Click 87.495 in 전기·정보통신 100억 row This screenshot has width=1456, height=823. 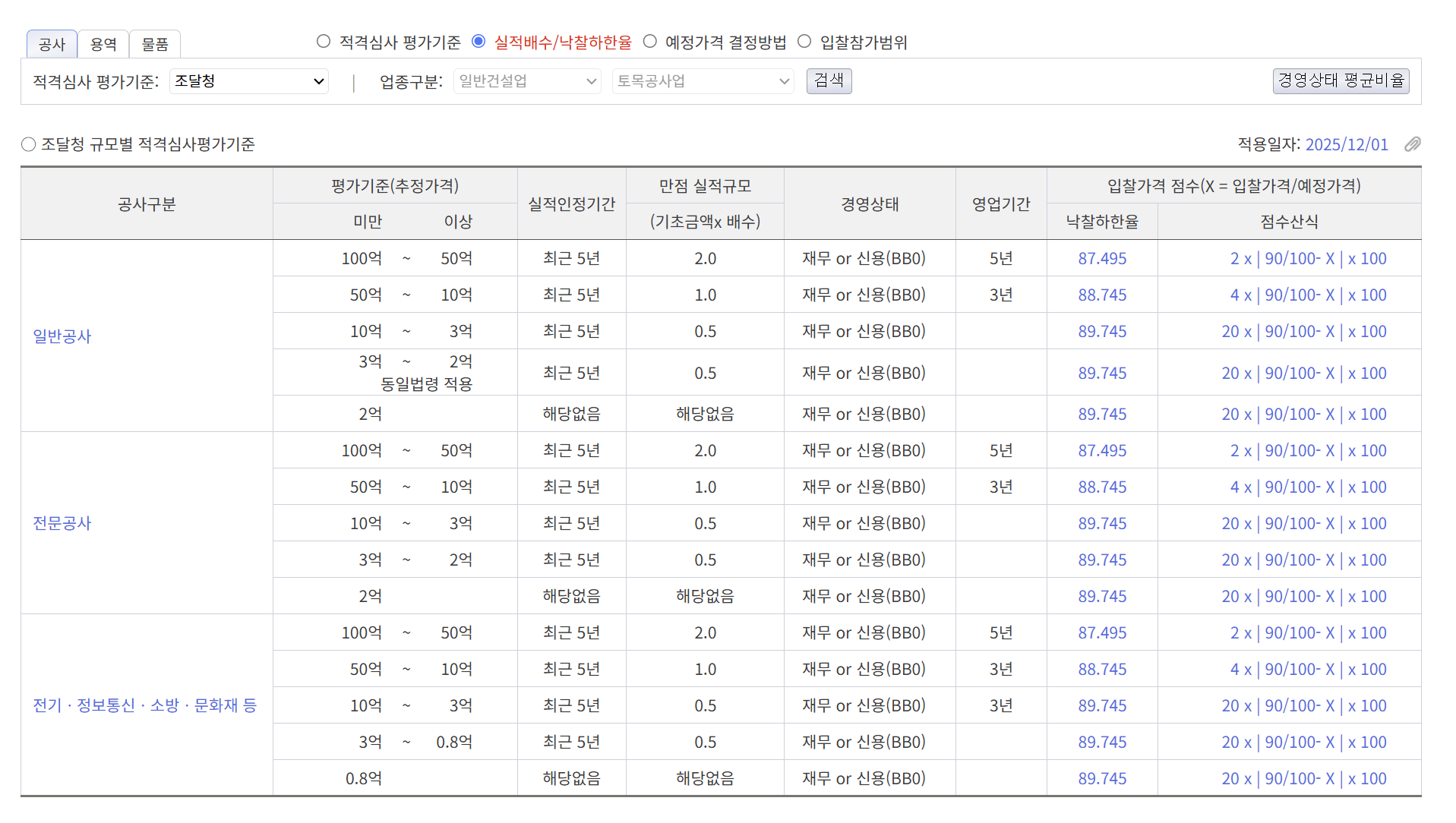tap(1102, 633)
